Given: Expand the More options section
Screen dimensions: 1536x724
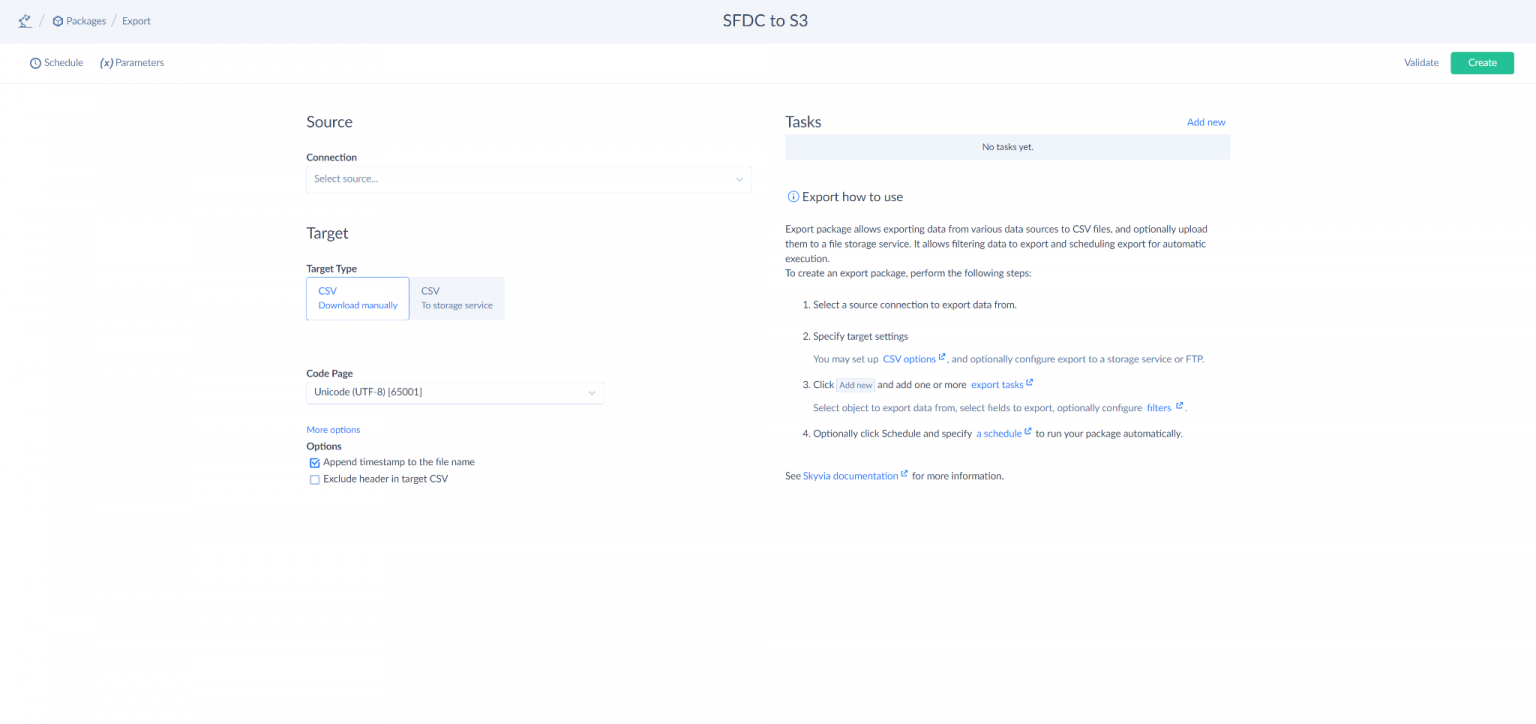Looking at the screenshot, I should click(333, 430).
